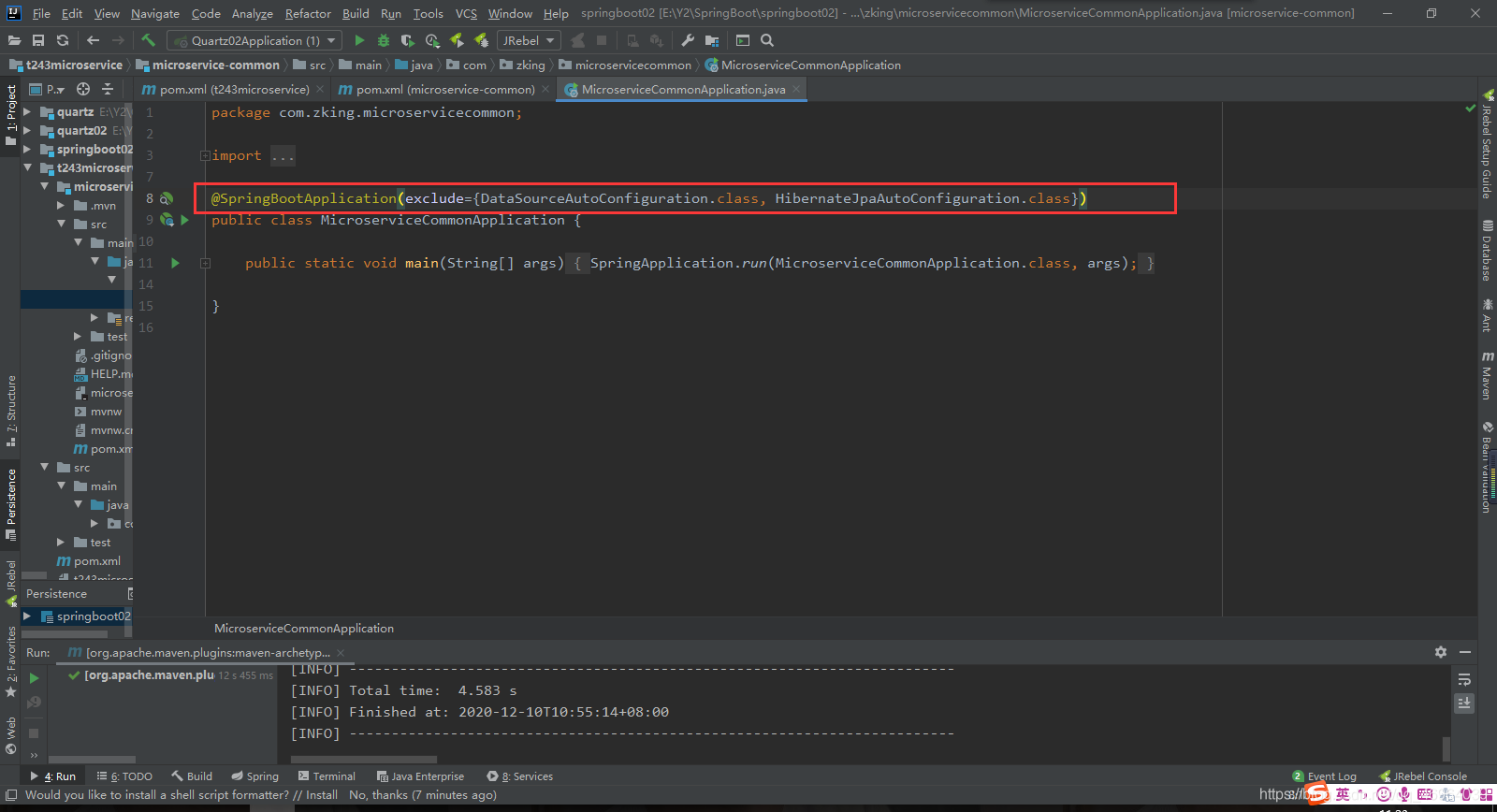
Task: Click the run gutter icon beside main method
Action: tap(175, 263)
